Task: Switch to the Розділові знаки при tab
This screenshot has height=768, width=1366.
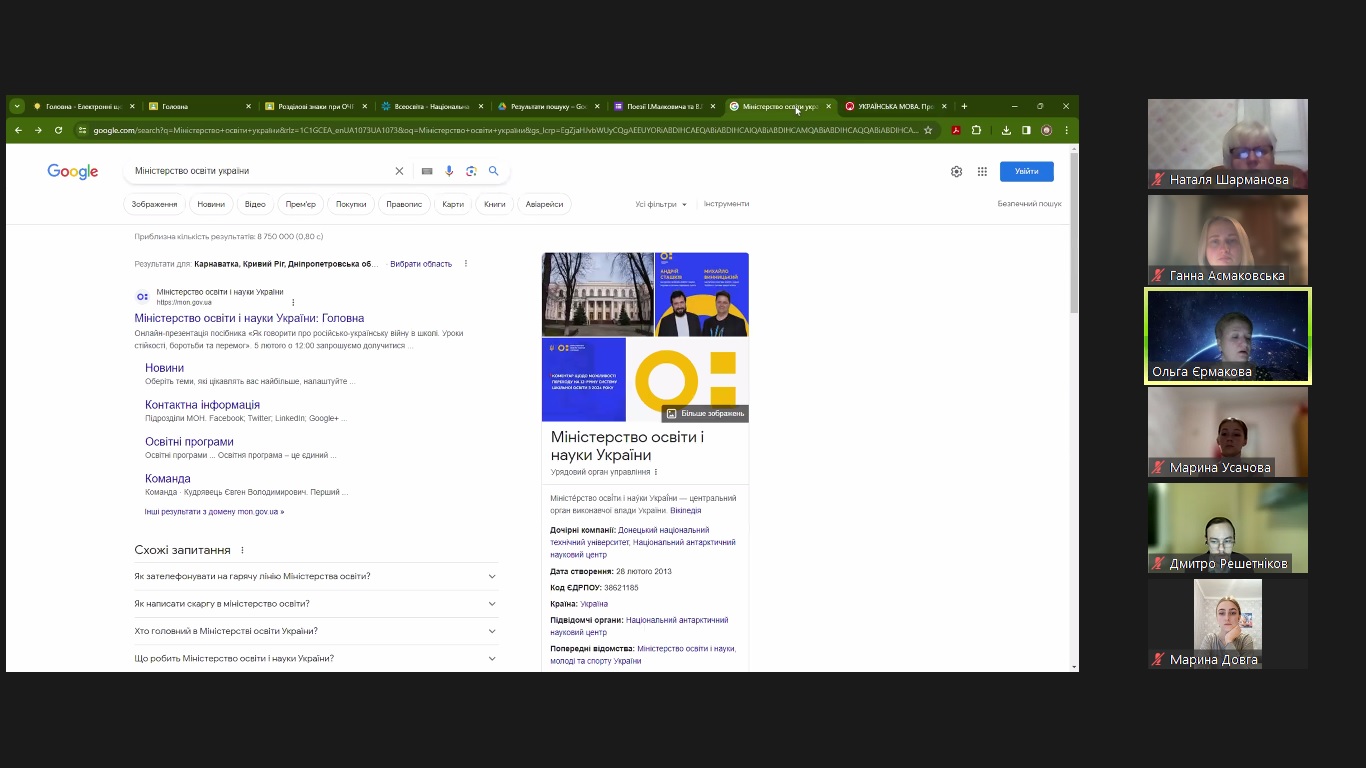Action: (315, 106)
